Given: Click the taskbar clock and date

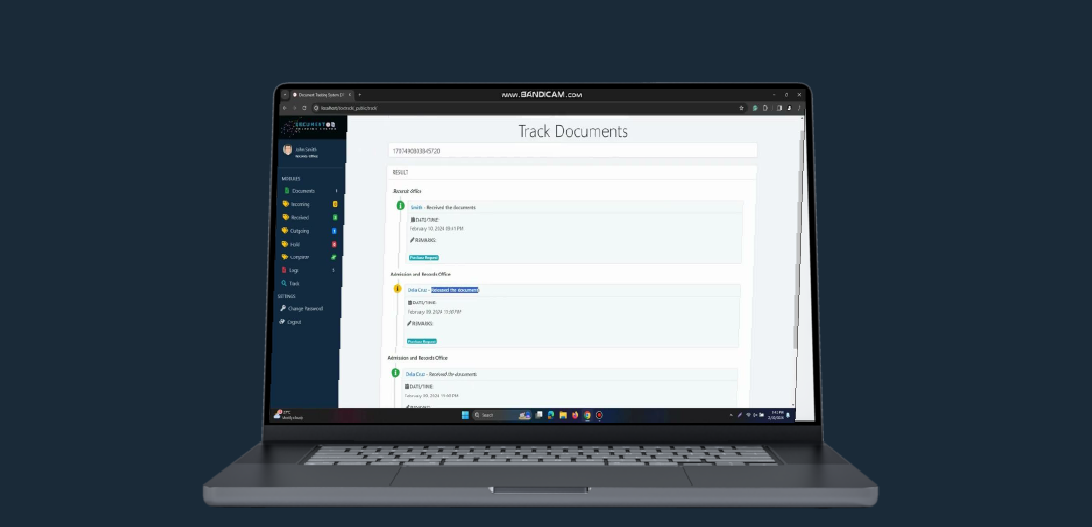Looking at the screenshot, I should pyautogui.click(x=777, y=415).
